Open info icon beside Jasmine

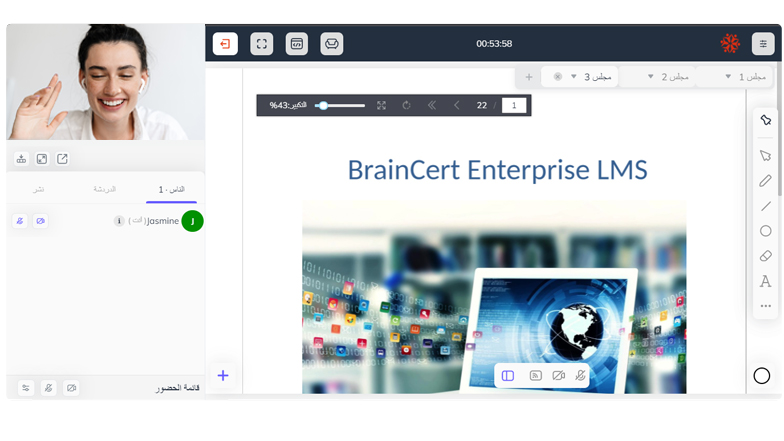[119, 221]
